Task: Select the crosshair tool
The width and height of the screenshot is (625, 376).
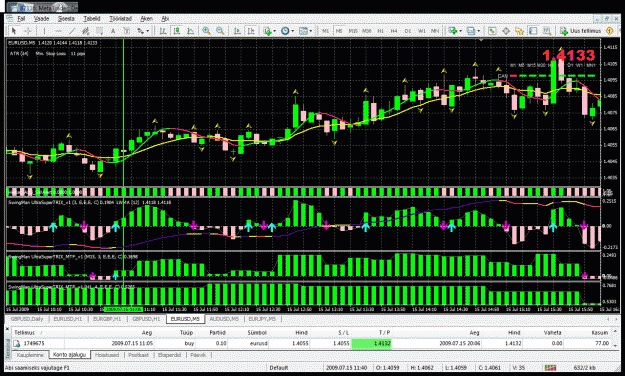Action: 28,31
